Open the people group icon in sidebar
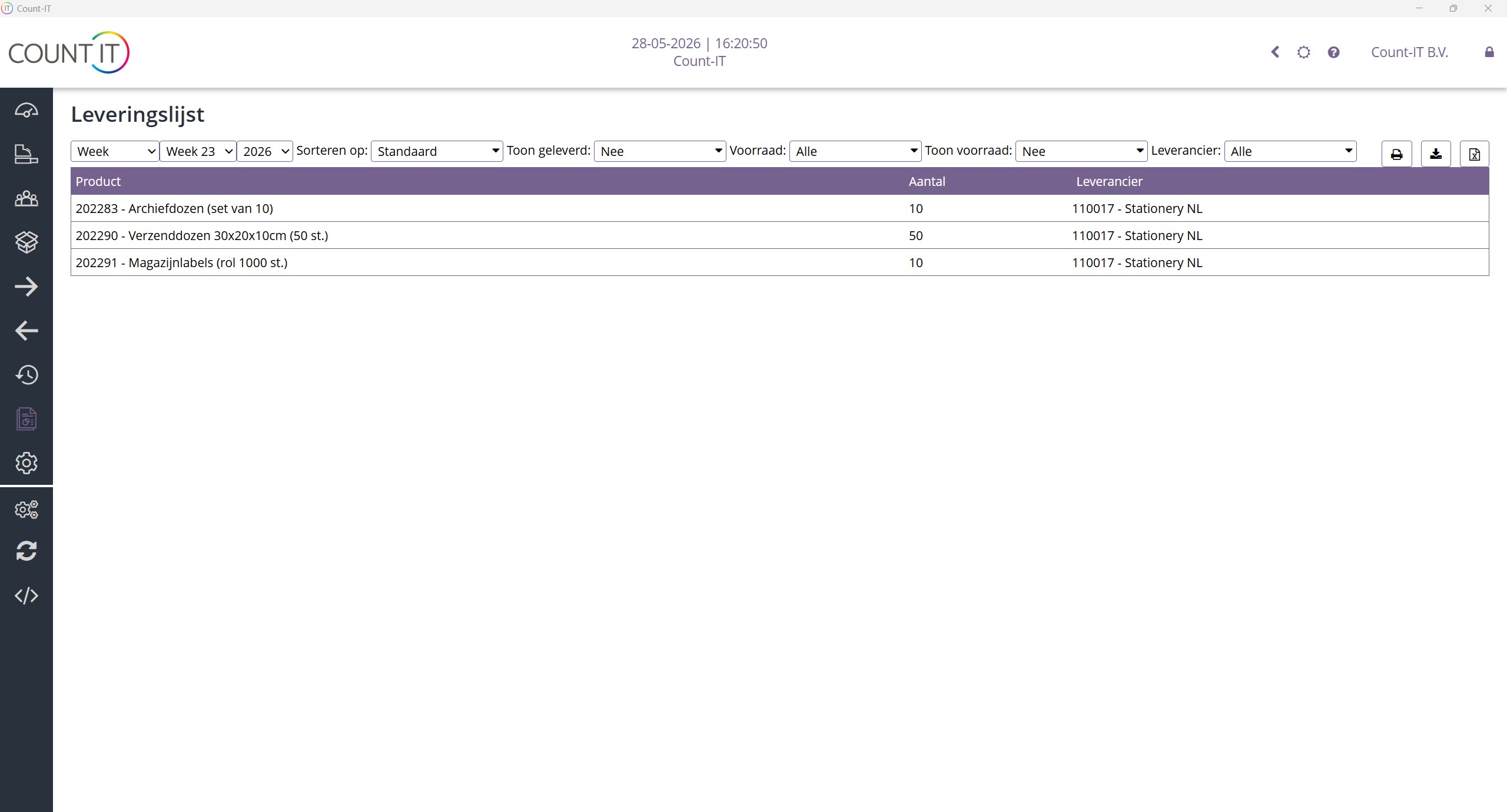The width and height of the screenshot is (1507, 812). pyautogui.click(x=26, y=198)
